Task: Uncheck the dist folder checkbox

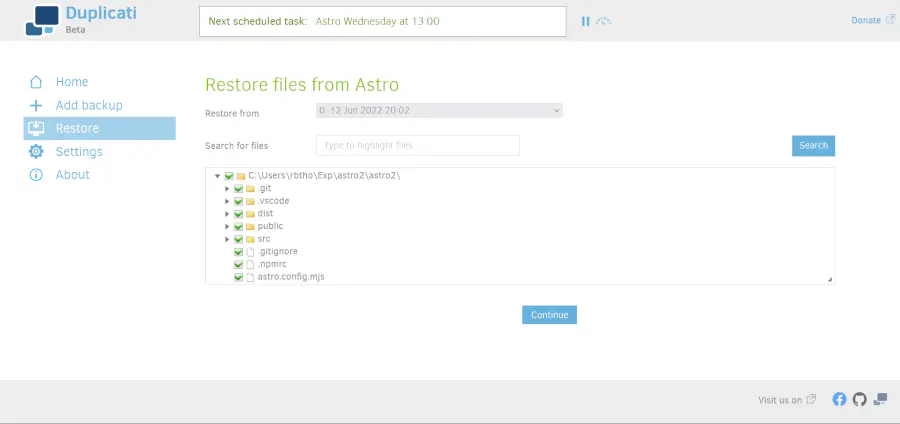Action: pos(239,214)
